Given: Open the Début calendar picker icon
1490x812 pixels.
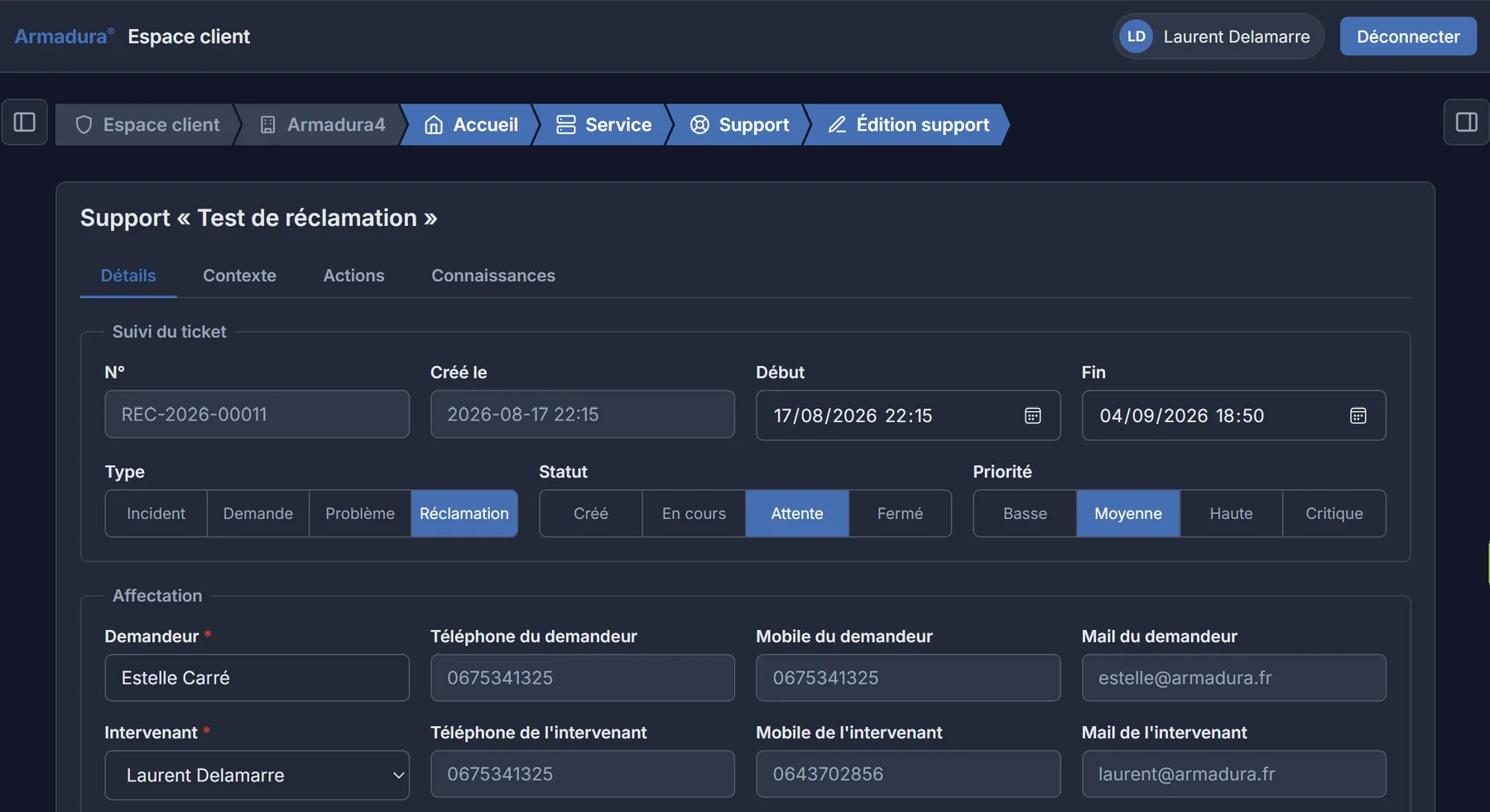Looking at the screenshot, I should click(x=1032, y=416).
